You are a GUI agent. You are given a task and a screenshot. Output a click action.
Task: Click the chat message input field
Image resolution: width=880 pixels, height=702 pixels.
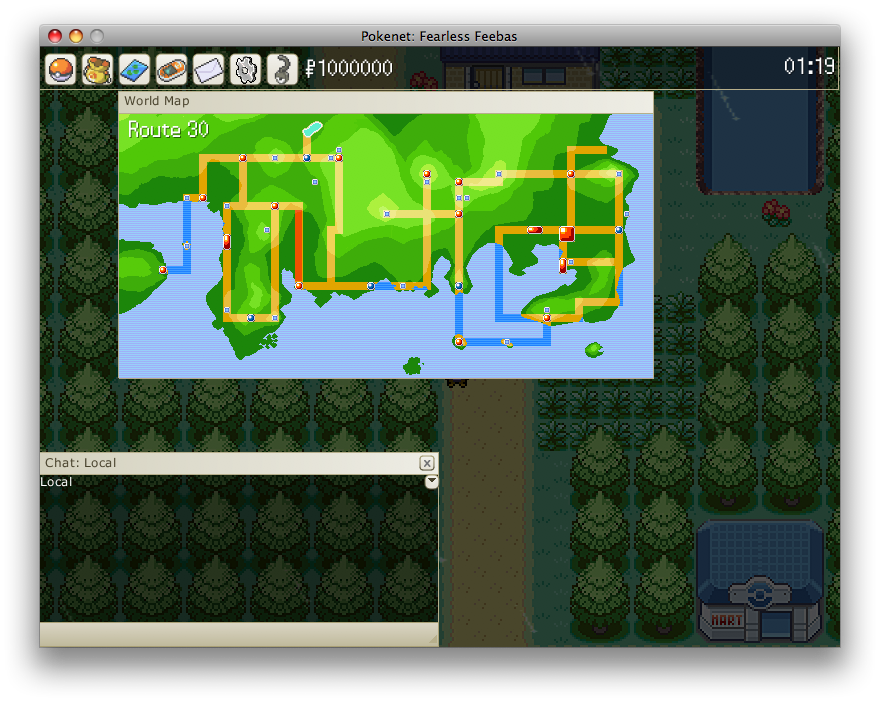[x=239, y=634]
